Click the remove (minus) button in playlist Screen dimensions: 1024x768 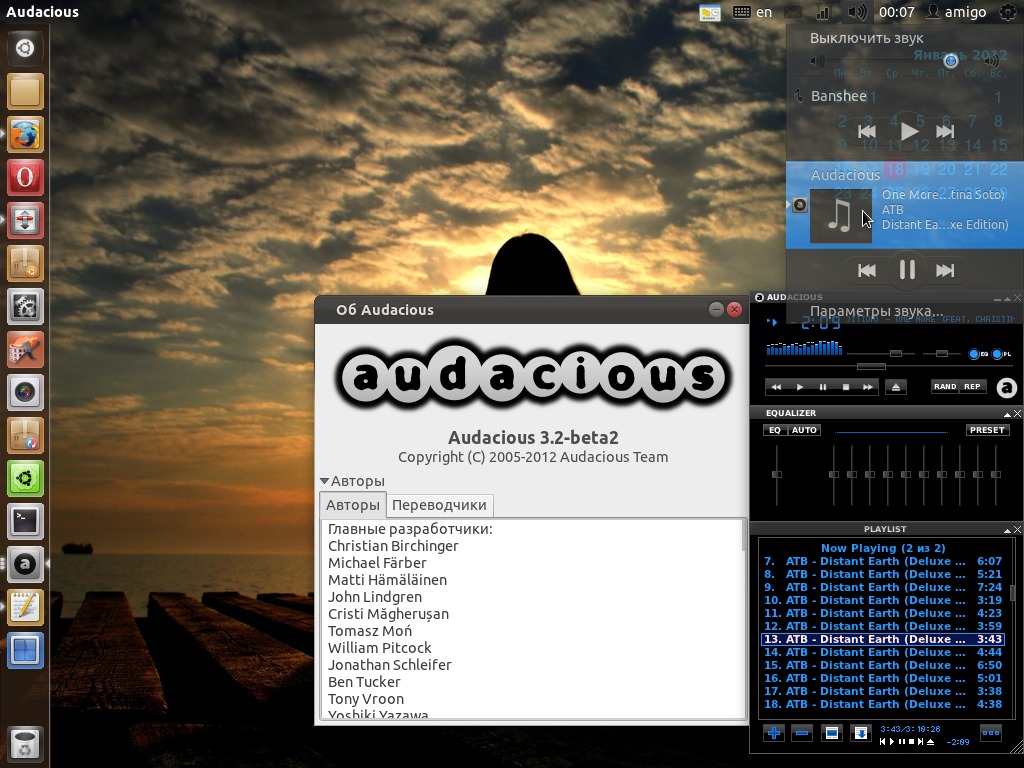(802, 733)
